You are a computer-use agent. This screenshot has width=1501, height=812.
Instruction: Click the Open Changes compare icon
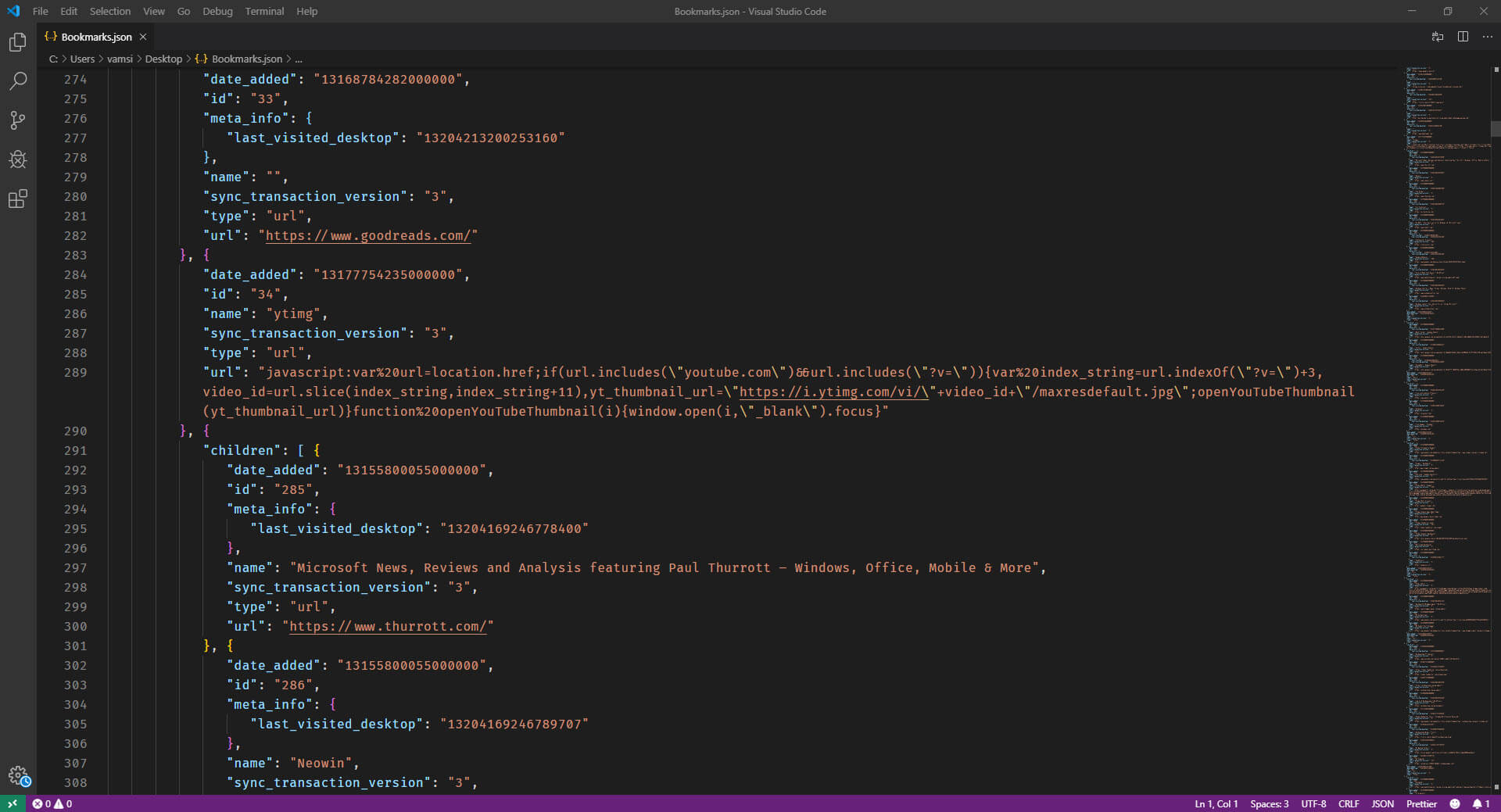click(1438, 37)
